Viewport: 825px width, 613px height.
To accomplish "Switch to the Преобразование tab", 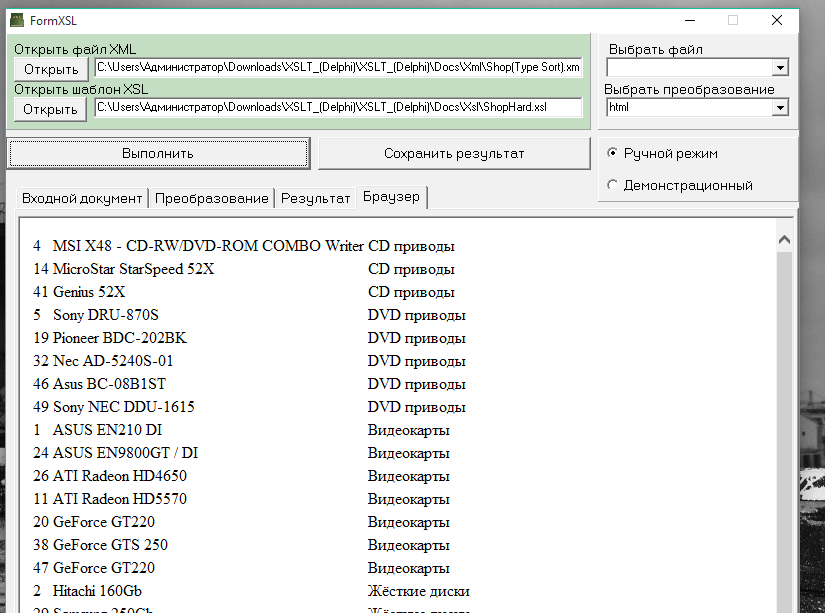I will click(212, 198).
